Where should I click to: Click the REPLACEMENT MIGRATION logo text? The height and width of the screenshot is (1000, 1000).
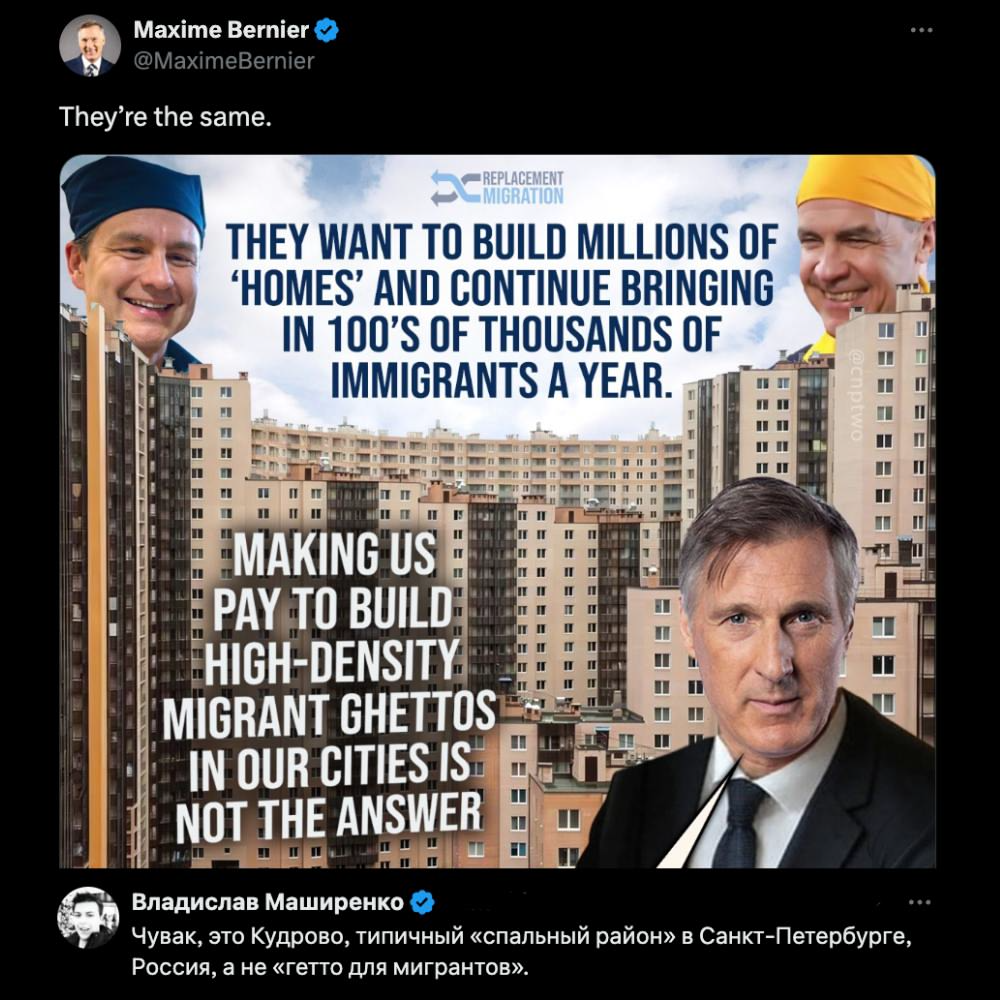[x=522, y=188]
